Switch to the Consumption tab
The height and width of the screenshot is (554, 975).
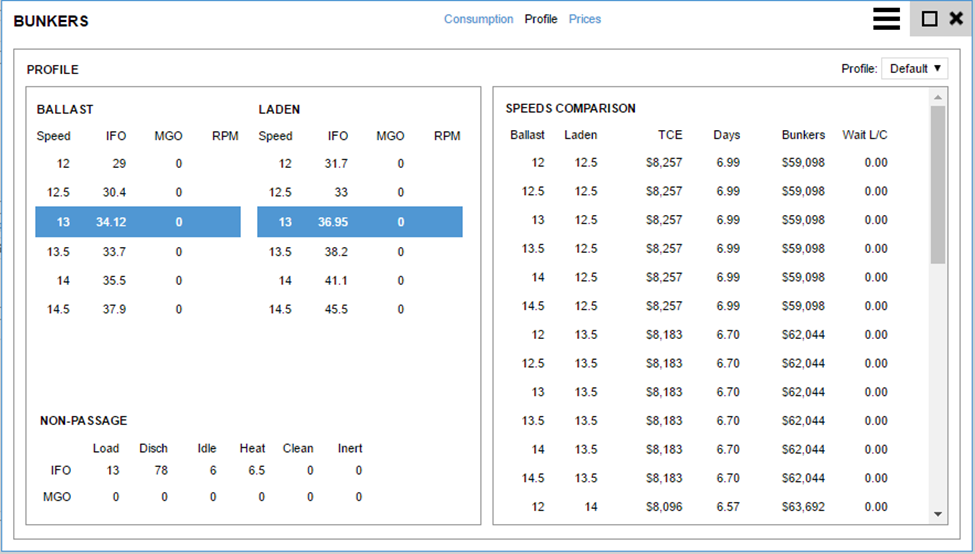click(x=478, y=19)
